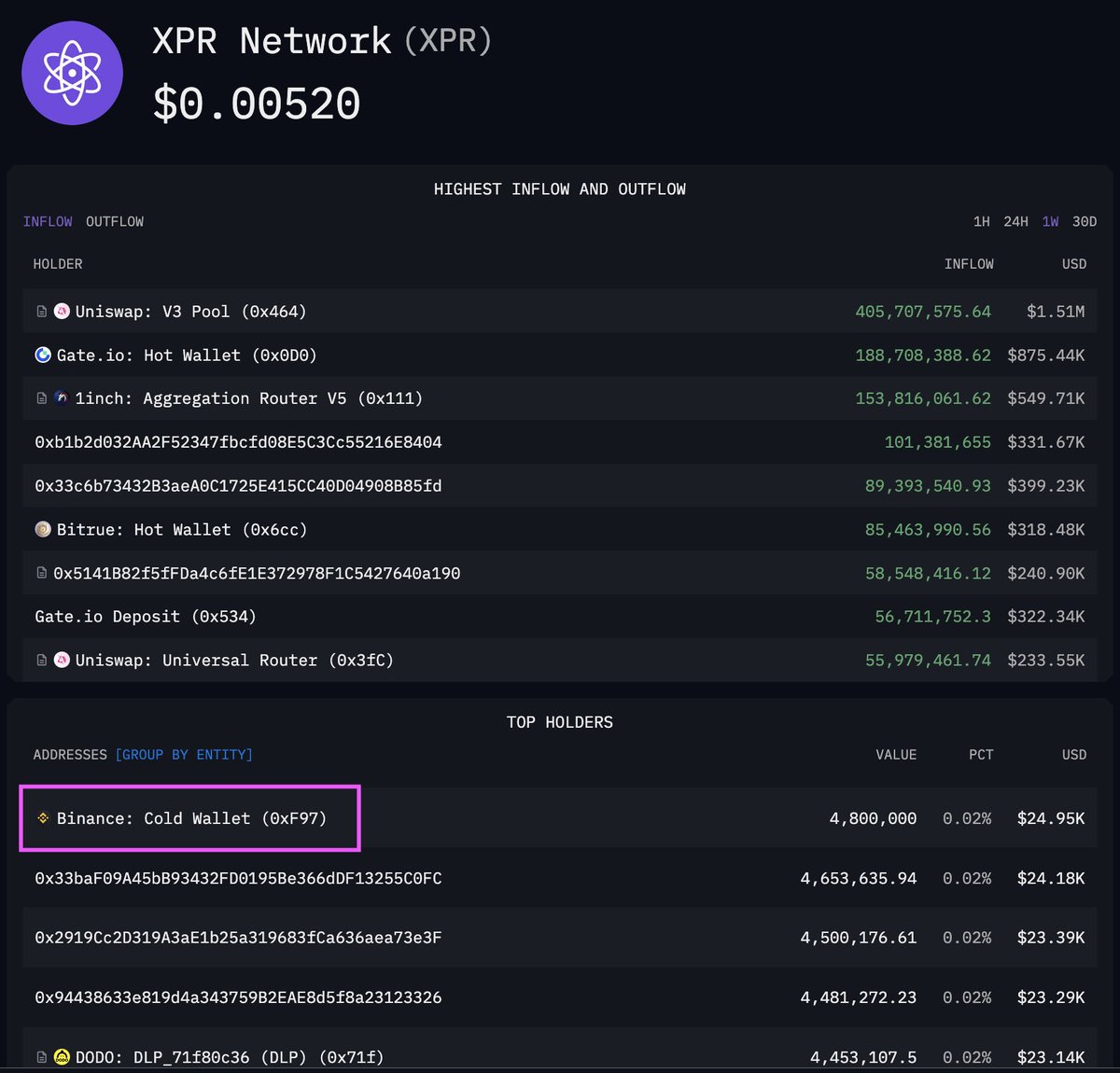Click the 1inch Aggregation Router logo icon
Screen dimensions: 1120x1073
[62, 398]
